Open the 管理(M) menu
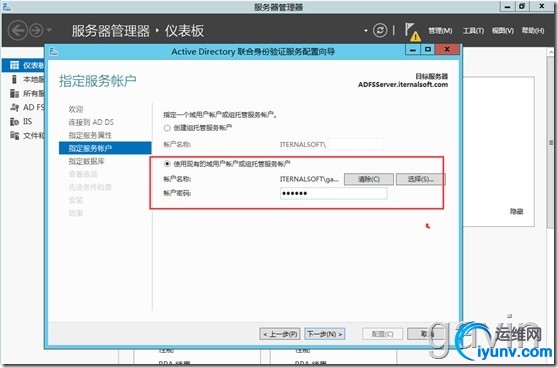Viewport: 558px width, 368px height. (x=440, y=31)
